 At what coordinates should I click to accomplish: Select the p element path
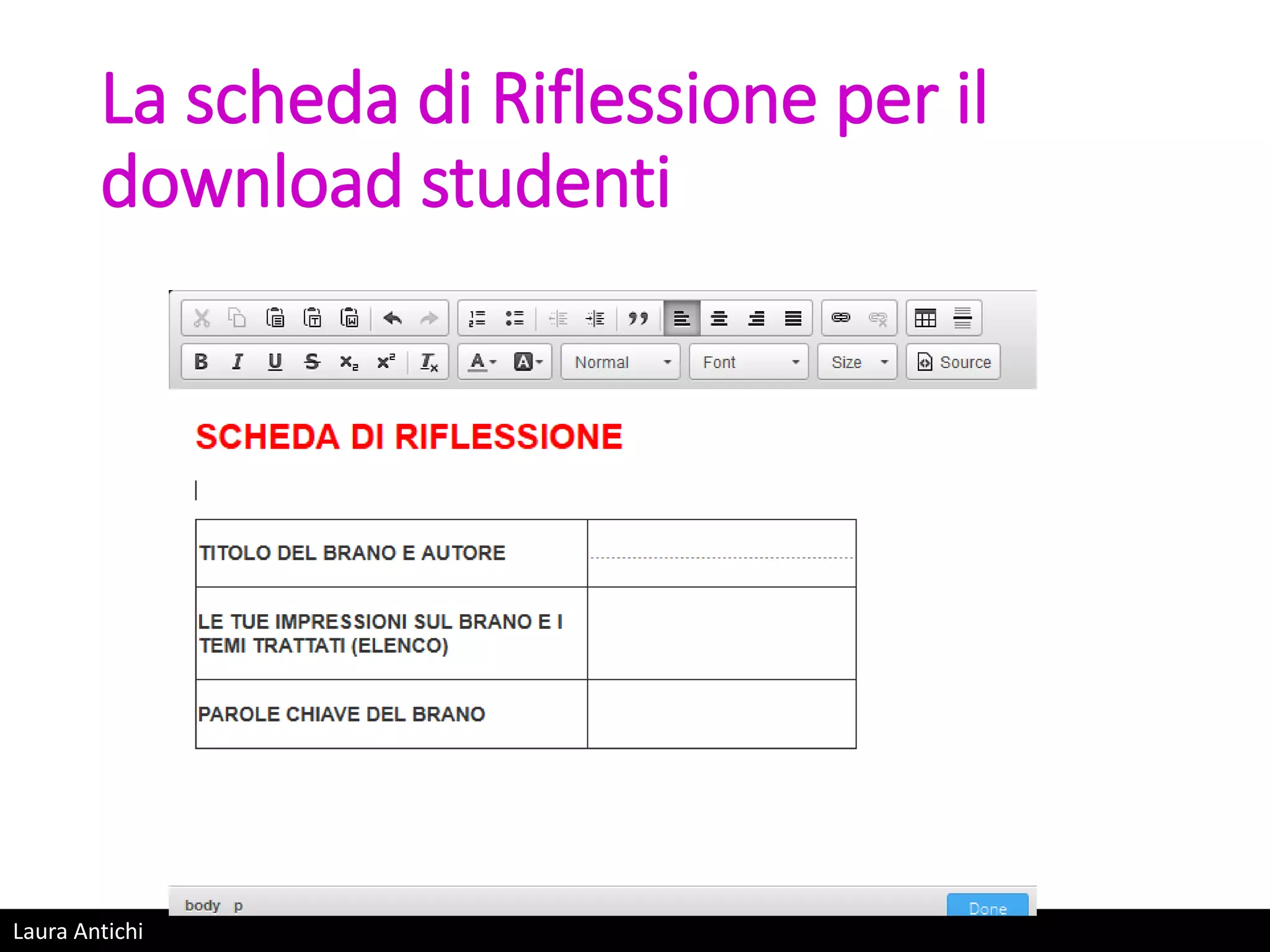[238, 906]
